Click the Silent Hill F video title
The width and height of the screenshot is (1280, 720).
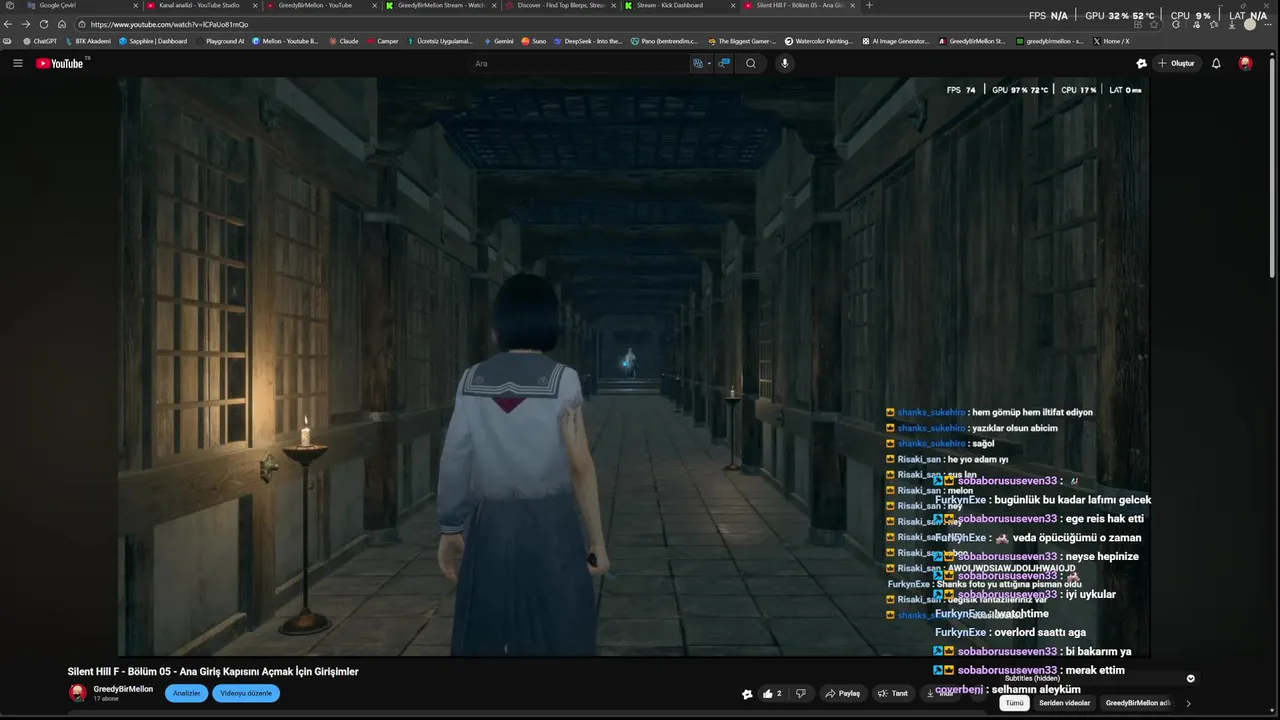(213, 671)
